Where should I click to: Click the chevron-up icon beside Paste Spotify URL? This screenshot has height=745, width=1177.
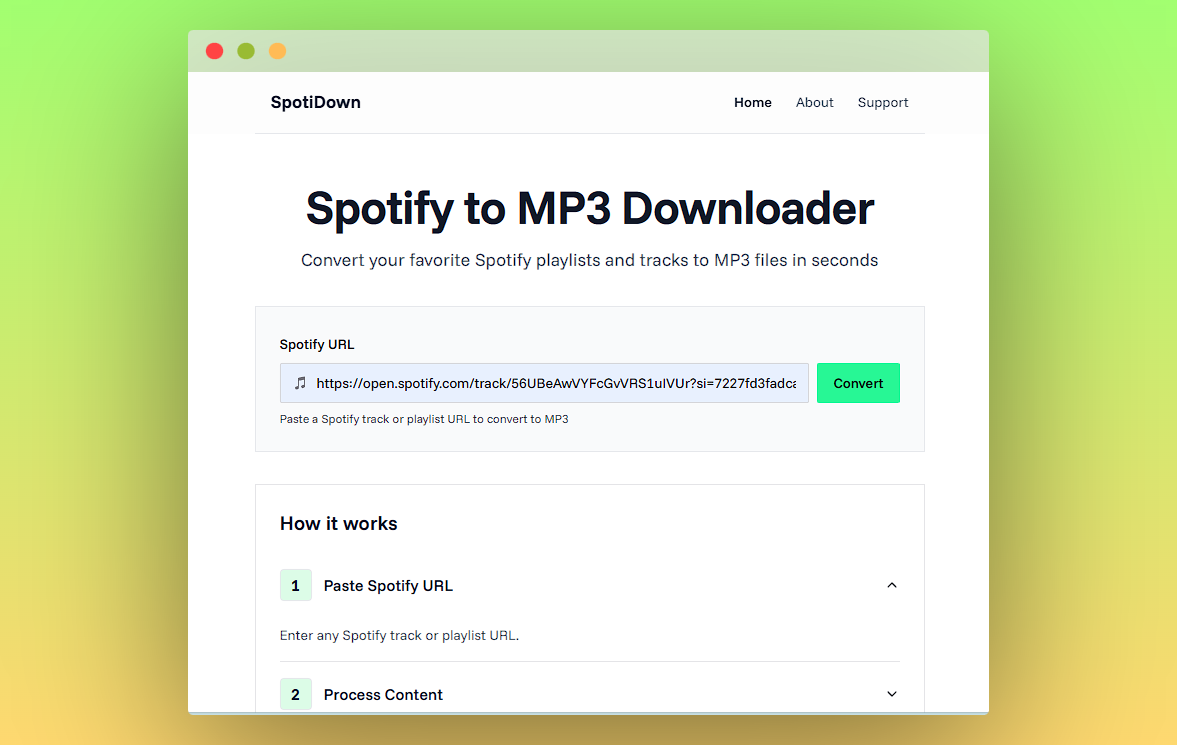pos(891,585)
